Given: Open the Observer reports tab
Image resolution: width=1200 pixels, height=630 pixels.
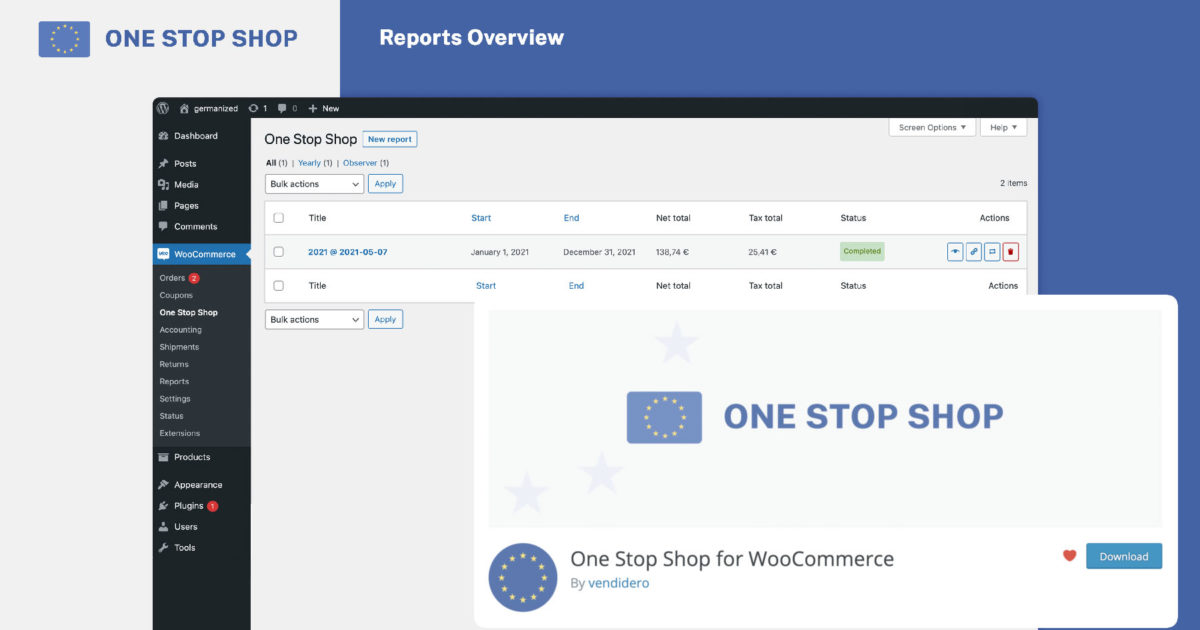Looking at the screenshot, I should pos(361,162).
